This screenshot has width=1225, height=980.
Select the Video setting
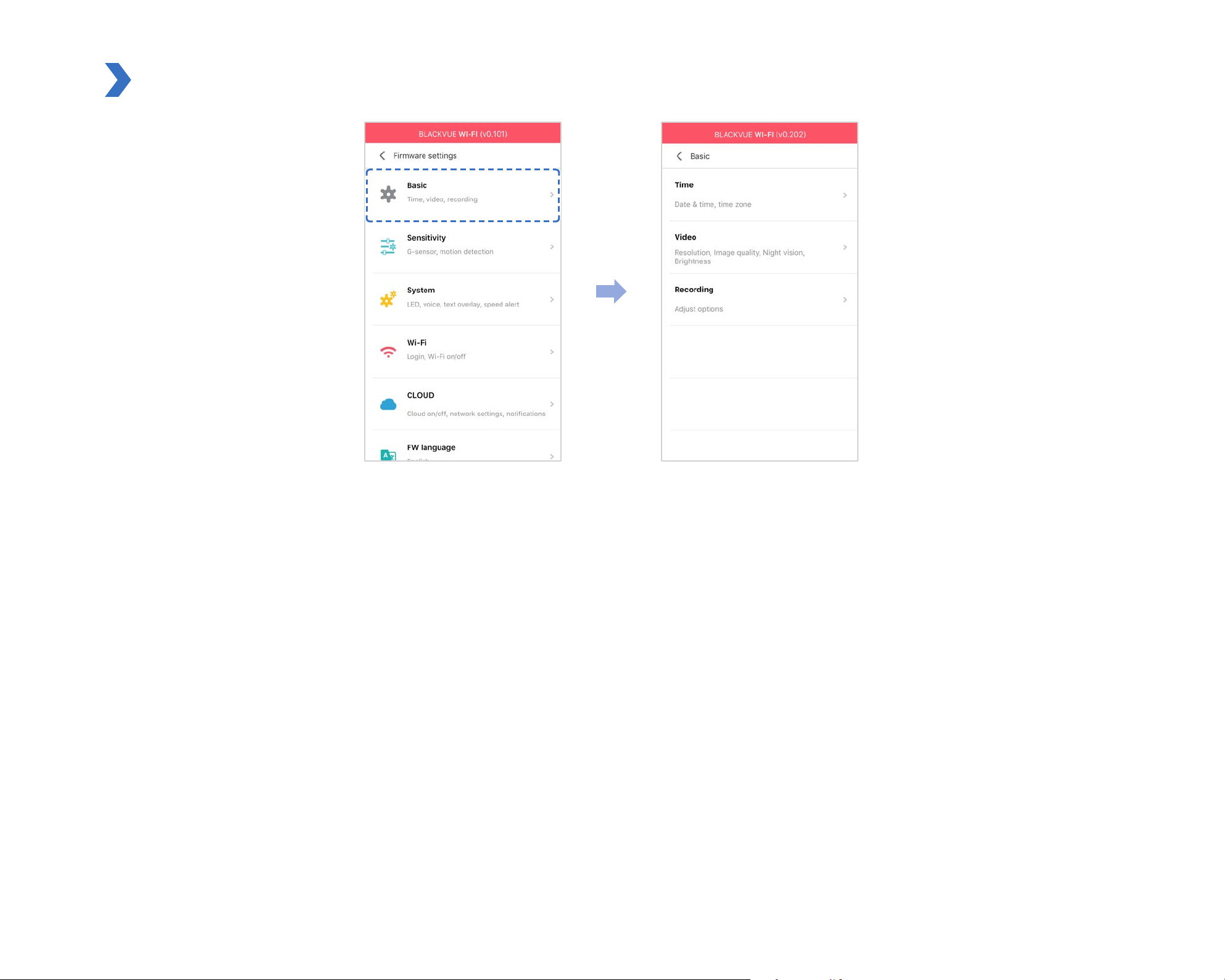tap(760, 247)
